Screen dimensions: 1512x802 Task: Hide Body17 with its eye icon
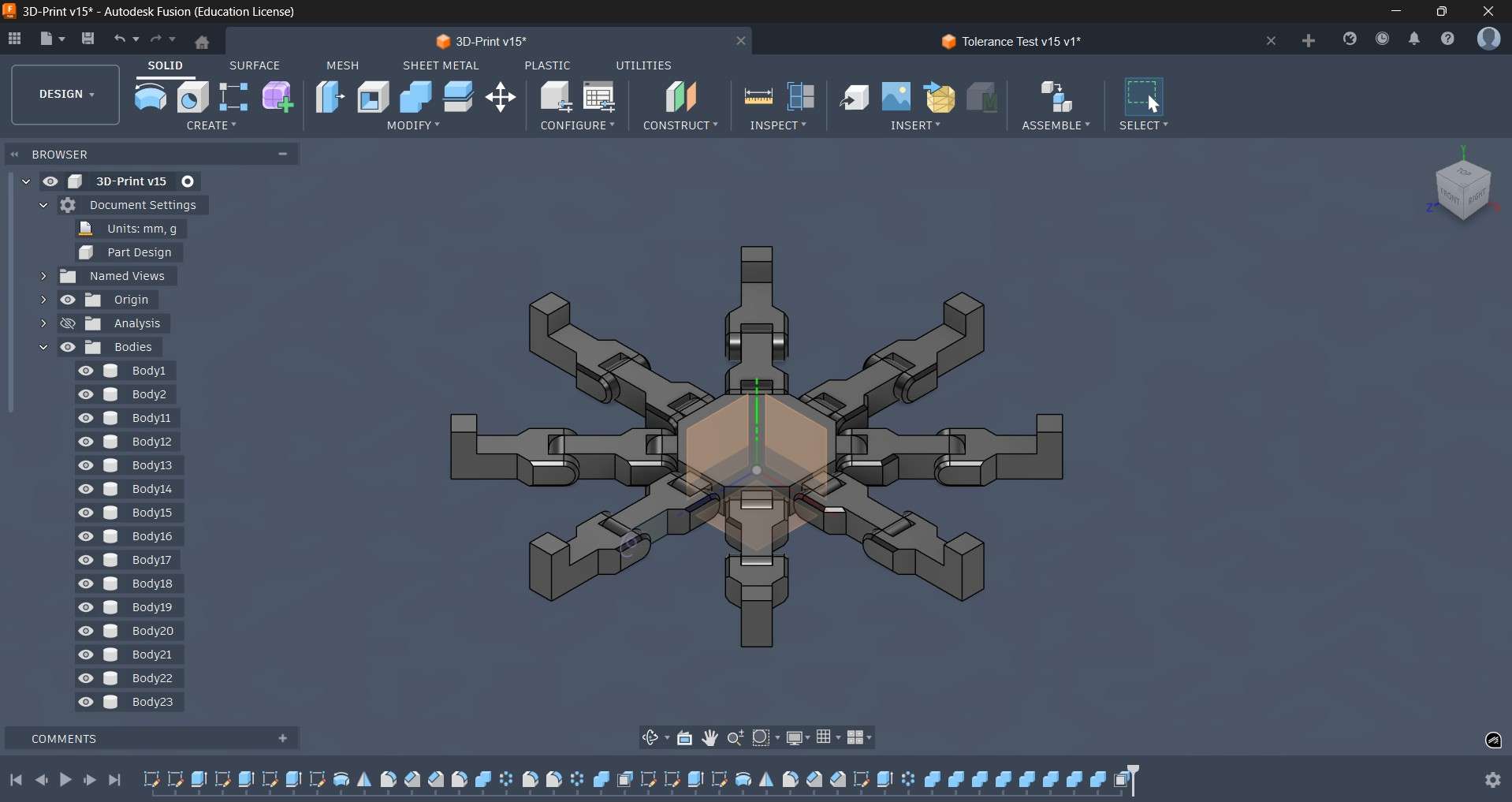coord(87,561)
